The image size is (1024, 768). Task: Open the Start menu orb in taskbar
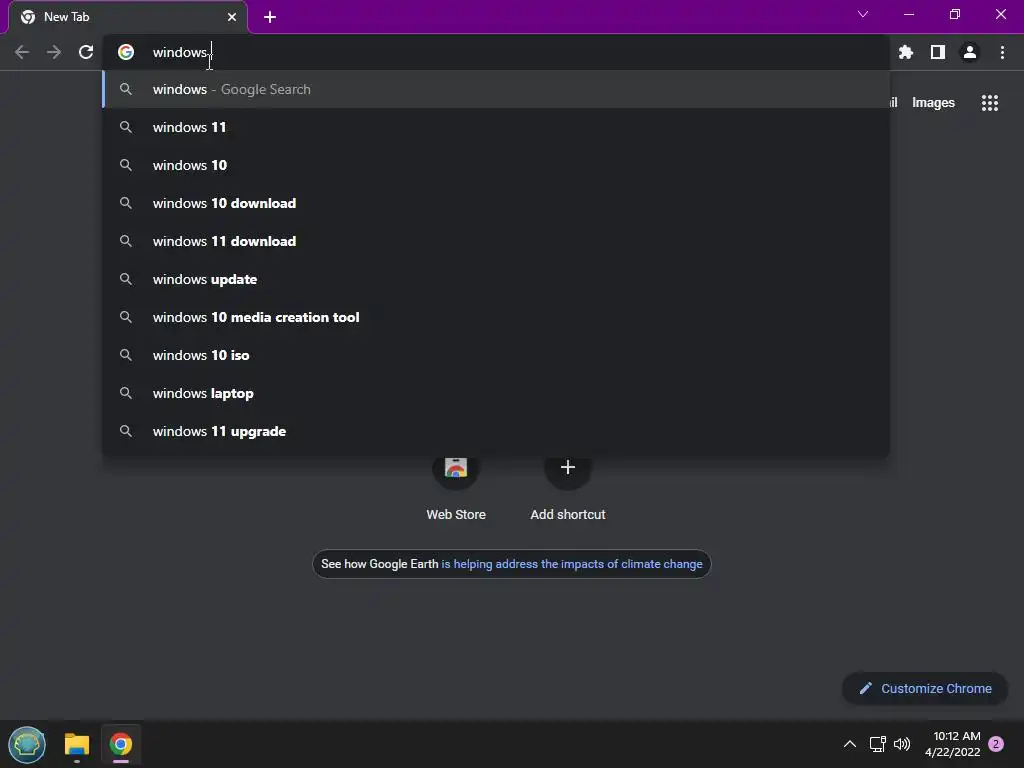(27, 744)
